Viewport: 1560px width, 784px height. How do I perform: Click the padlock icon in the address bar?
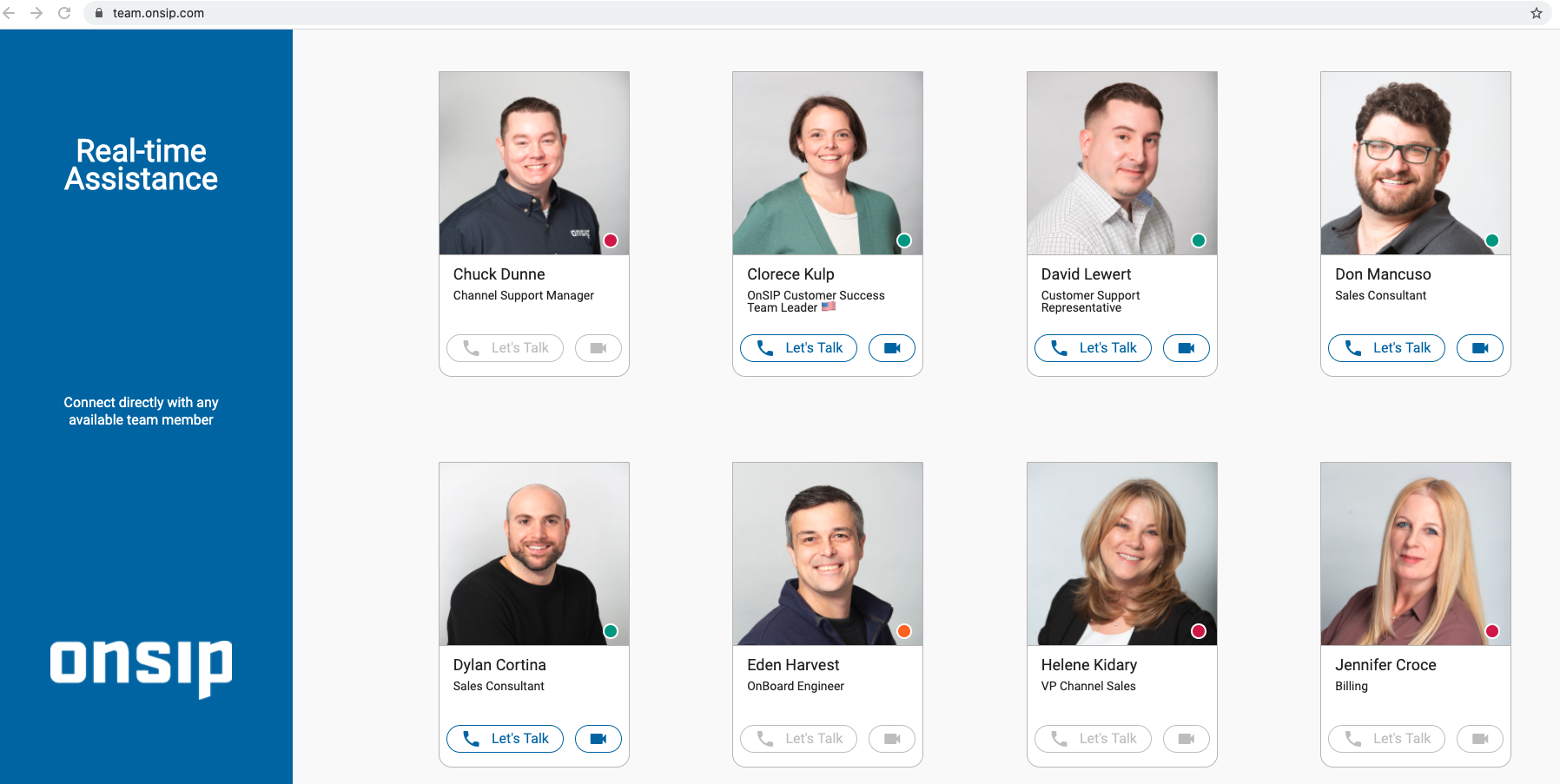click(98, 13)
